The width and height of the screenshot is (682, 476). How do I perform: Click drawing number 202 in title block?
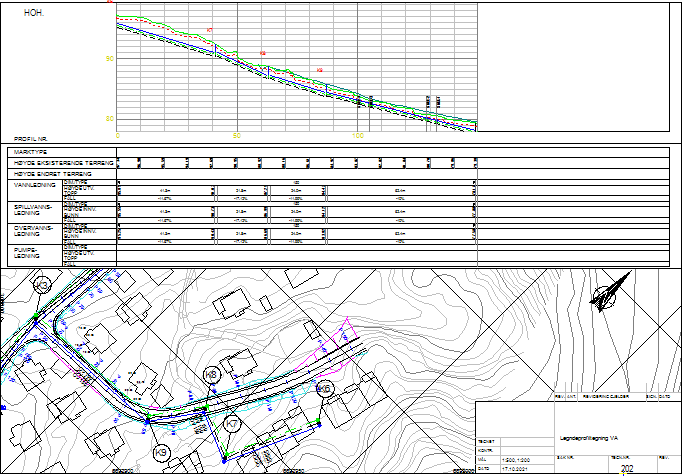pyautogui.click(x=627, y=467)
